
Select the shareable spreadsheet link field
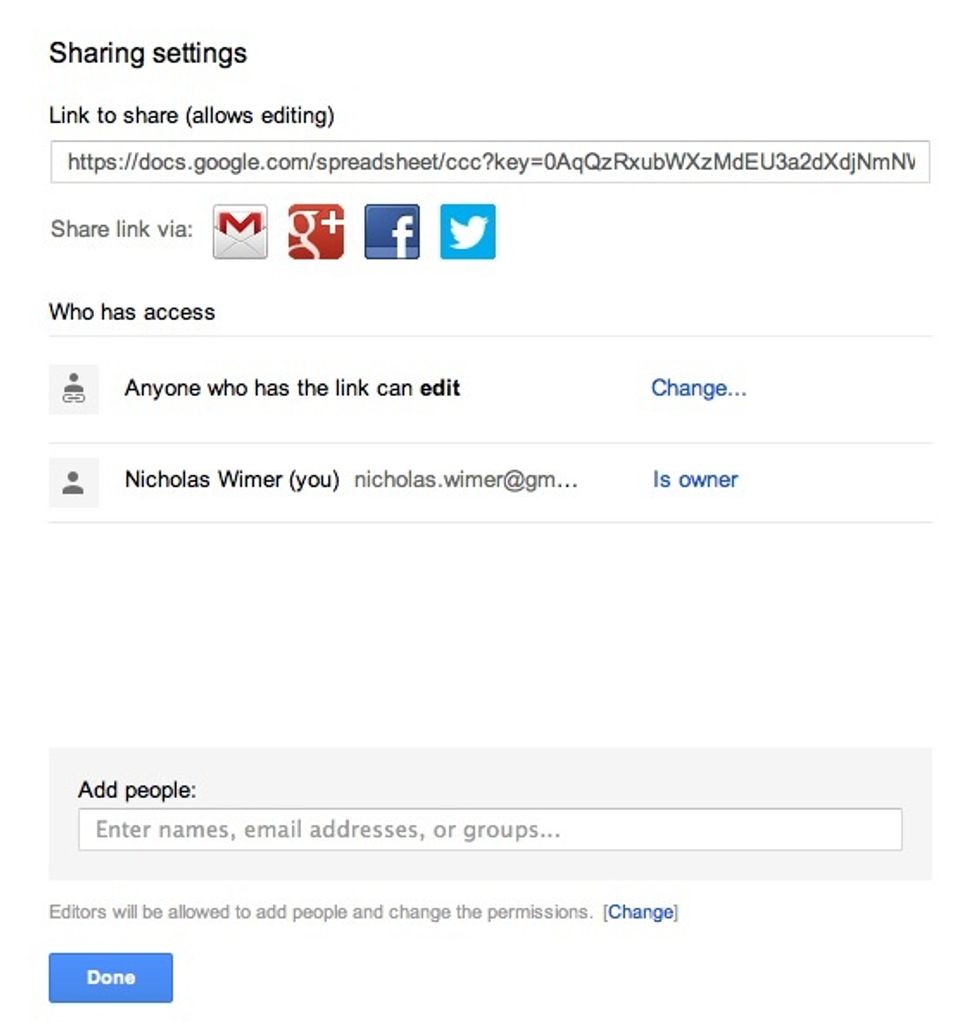pyautogui.click(x=490, y=162)
